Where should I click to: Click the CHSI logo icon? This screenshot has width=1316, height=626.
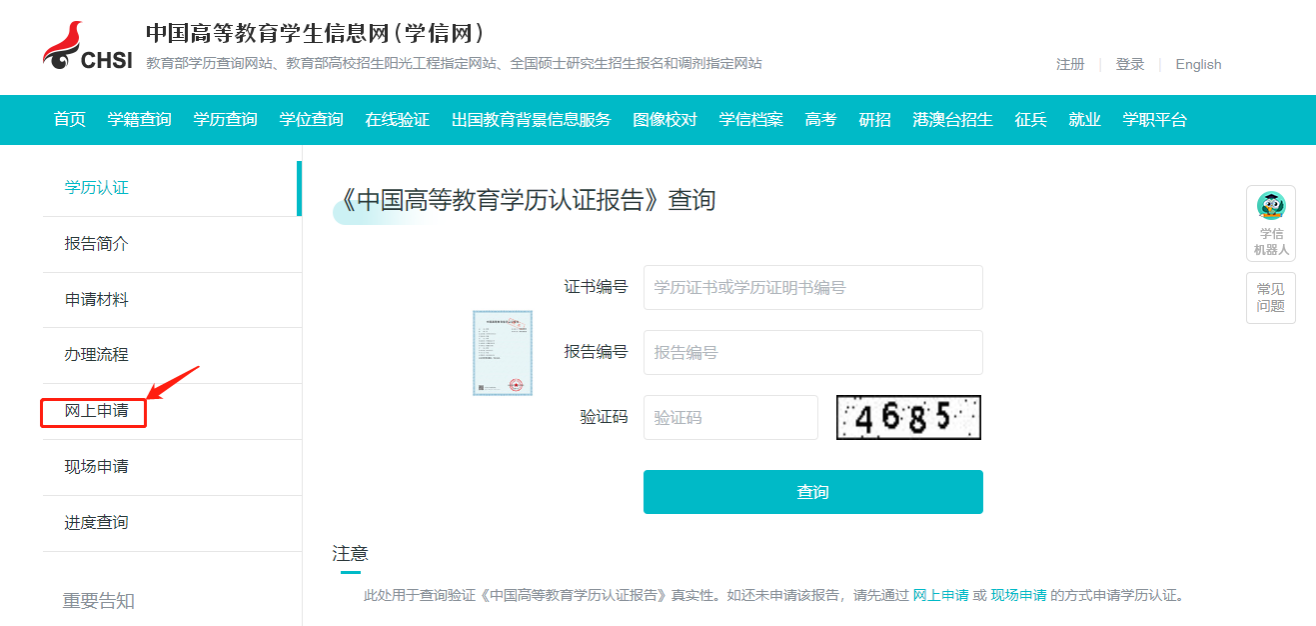(87, 47)
